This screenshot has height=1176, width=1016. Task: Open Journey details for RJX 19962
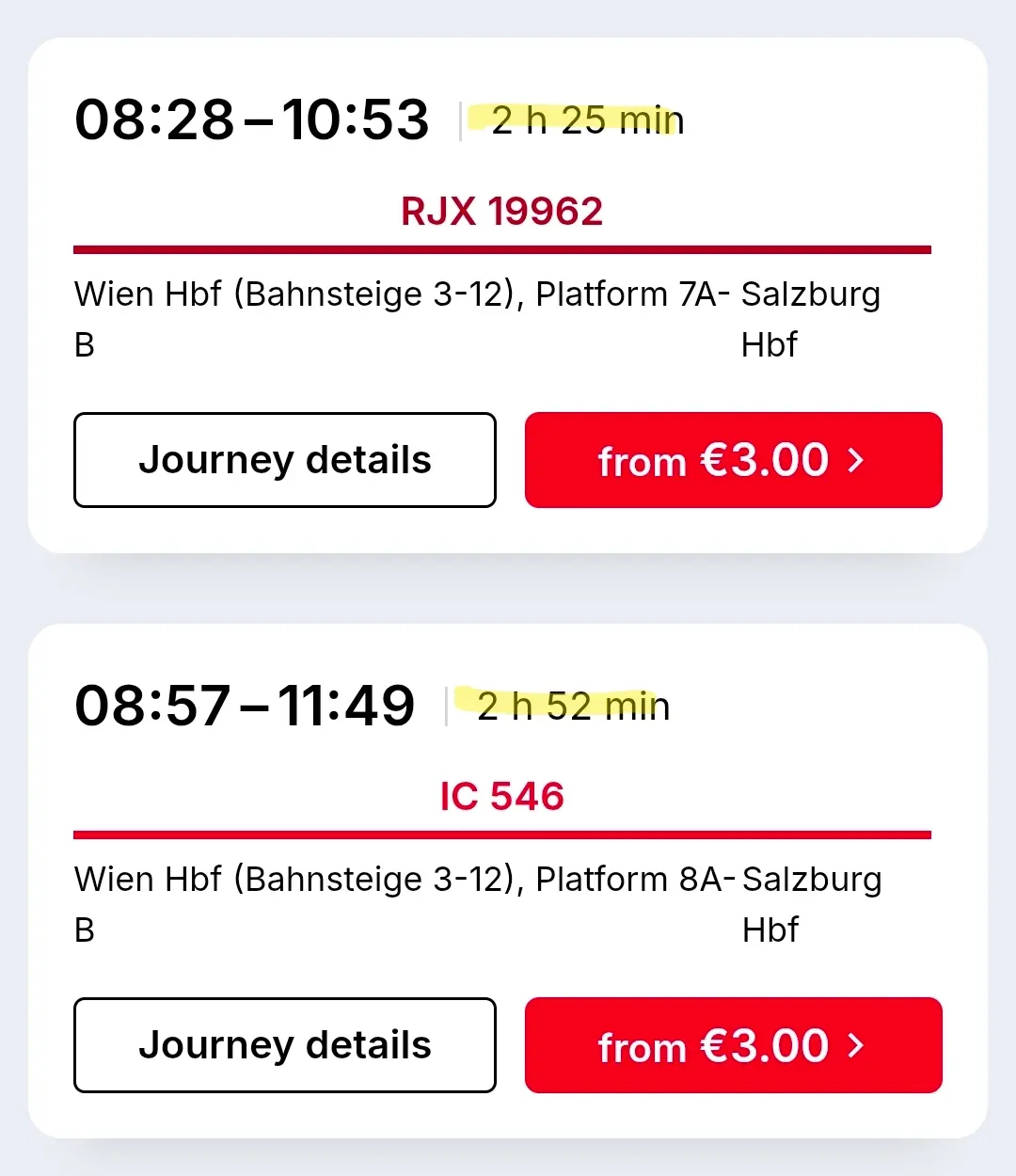[x=285, y=460]
